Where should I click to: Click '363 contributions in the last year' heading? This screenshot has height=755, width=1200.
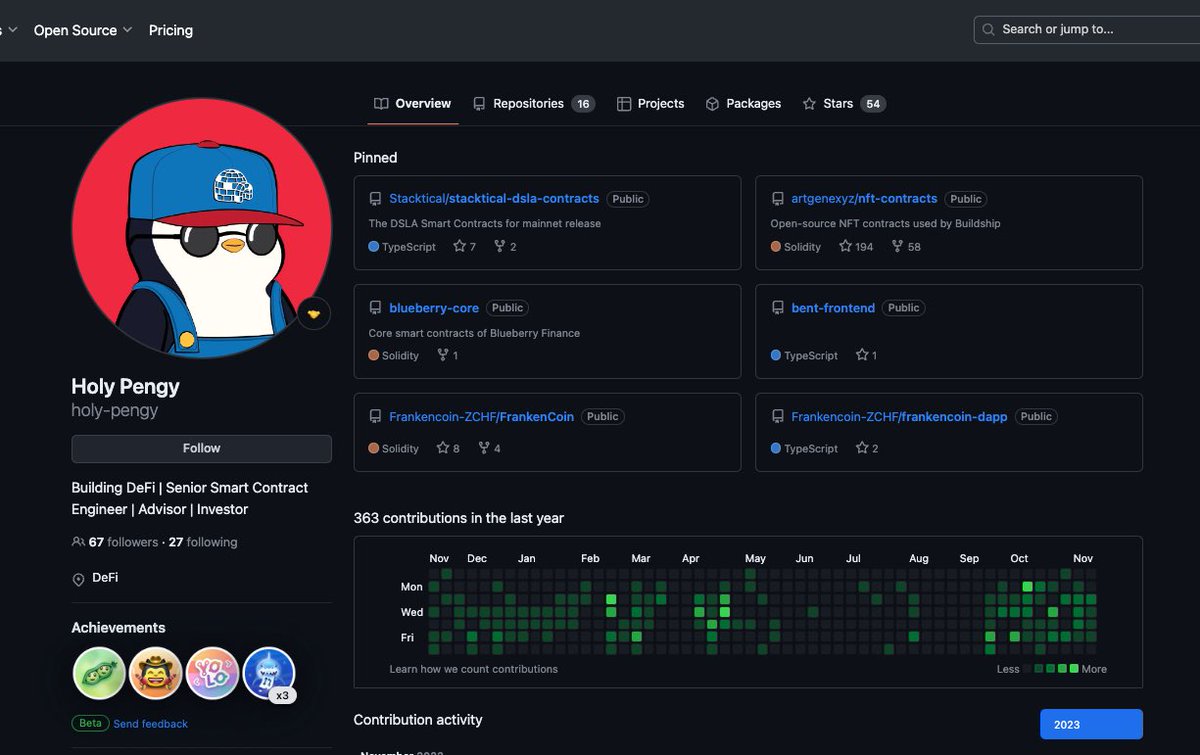tap(459, 518)
